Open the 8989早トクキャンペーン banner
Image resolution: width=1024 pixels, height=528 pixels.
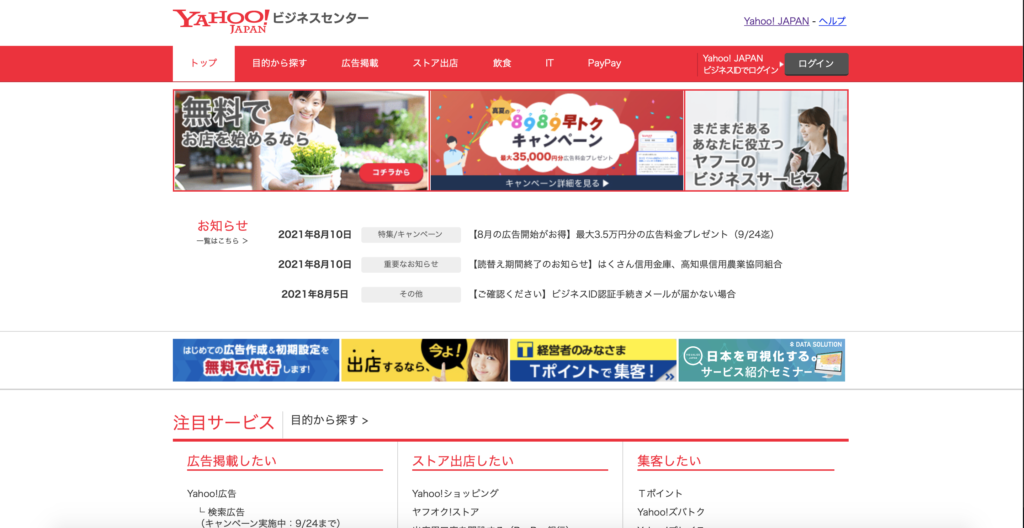pos(557,133)
